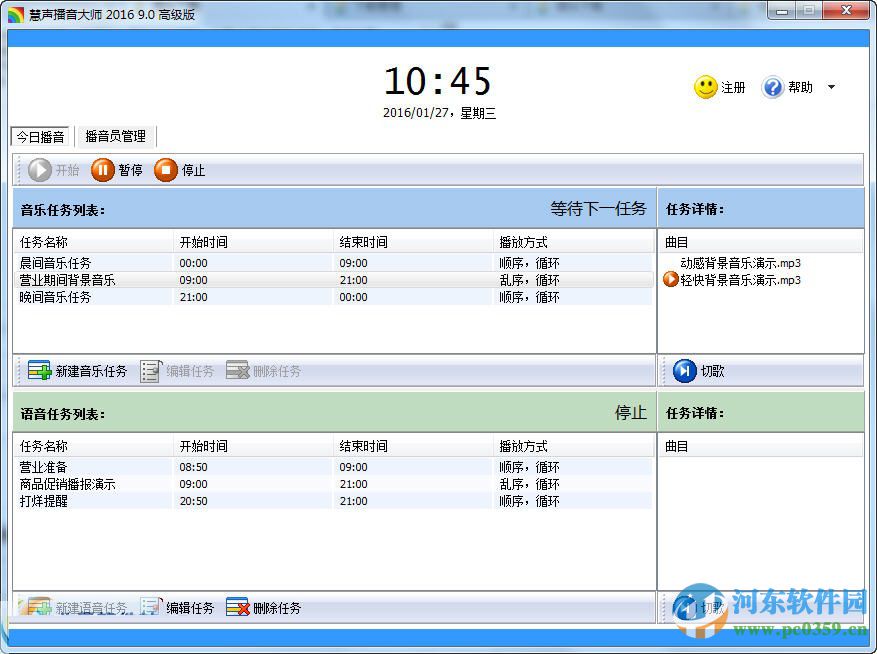Expand the dropdown arrow next to 帮助
877x654 pixels.
tap(831, 88)
